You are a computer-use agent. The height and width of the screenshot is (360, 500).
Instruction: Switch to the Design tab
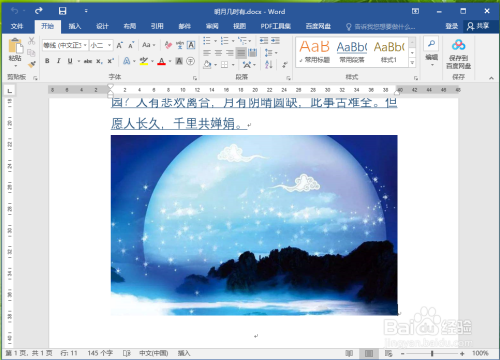(102, 26)
